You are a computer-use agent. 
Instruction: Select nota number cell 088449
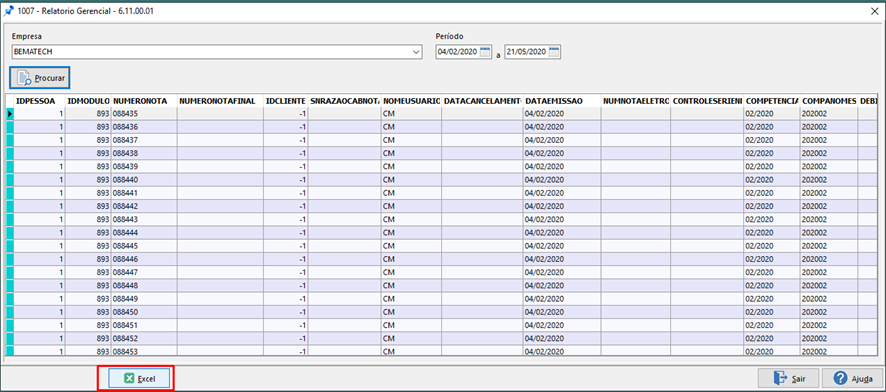[x=144, y=298]
